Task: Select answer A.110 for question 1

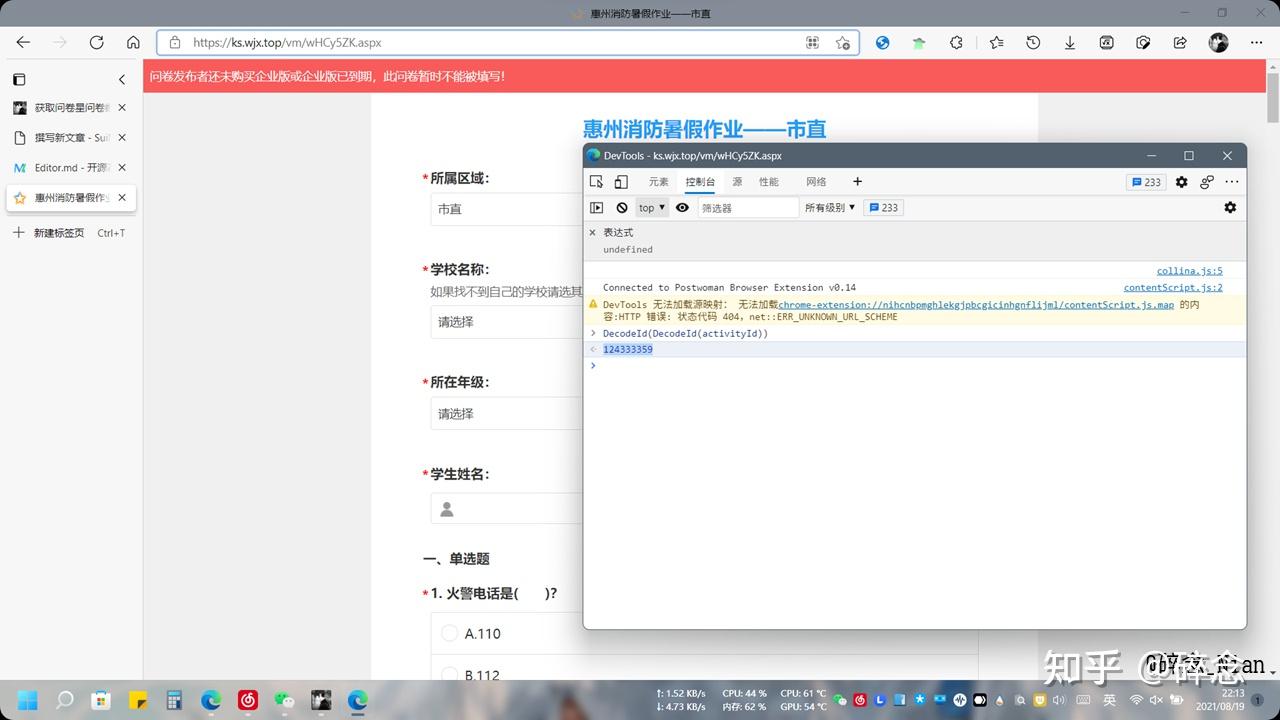Action: coord(450,633)
